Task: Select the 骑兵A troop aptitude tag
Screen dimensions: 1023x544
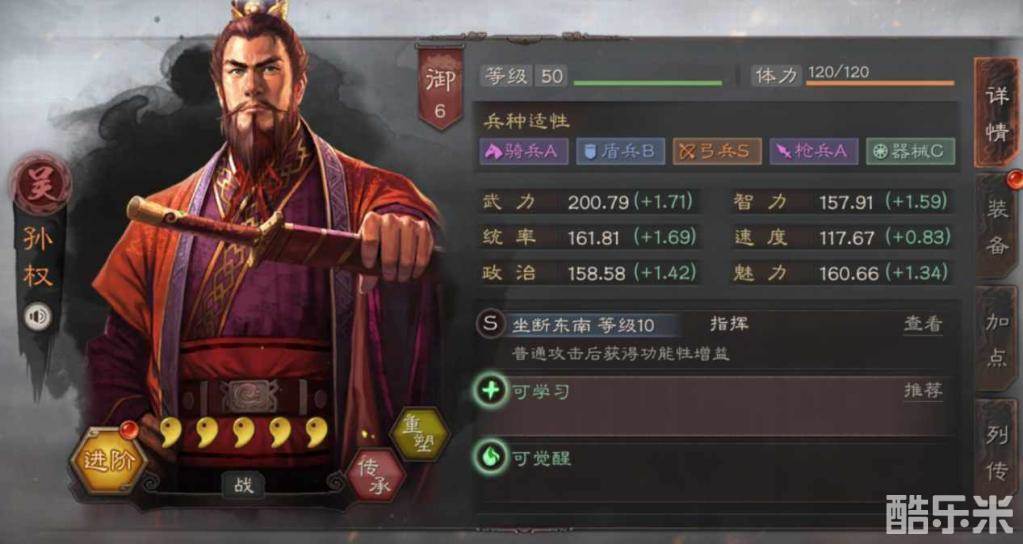Action: [524, 151]
